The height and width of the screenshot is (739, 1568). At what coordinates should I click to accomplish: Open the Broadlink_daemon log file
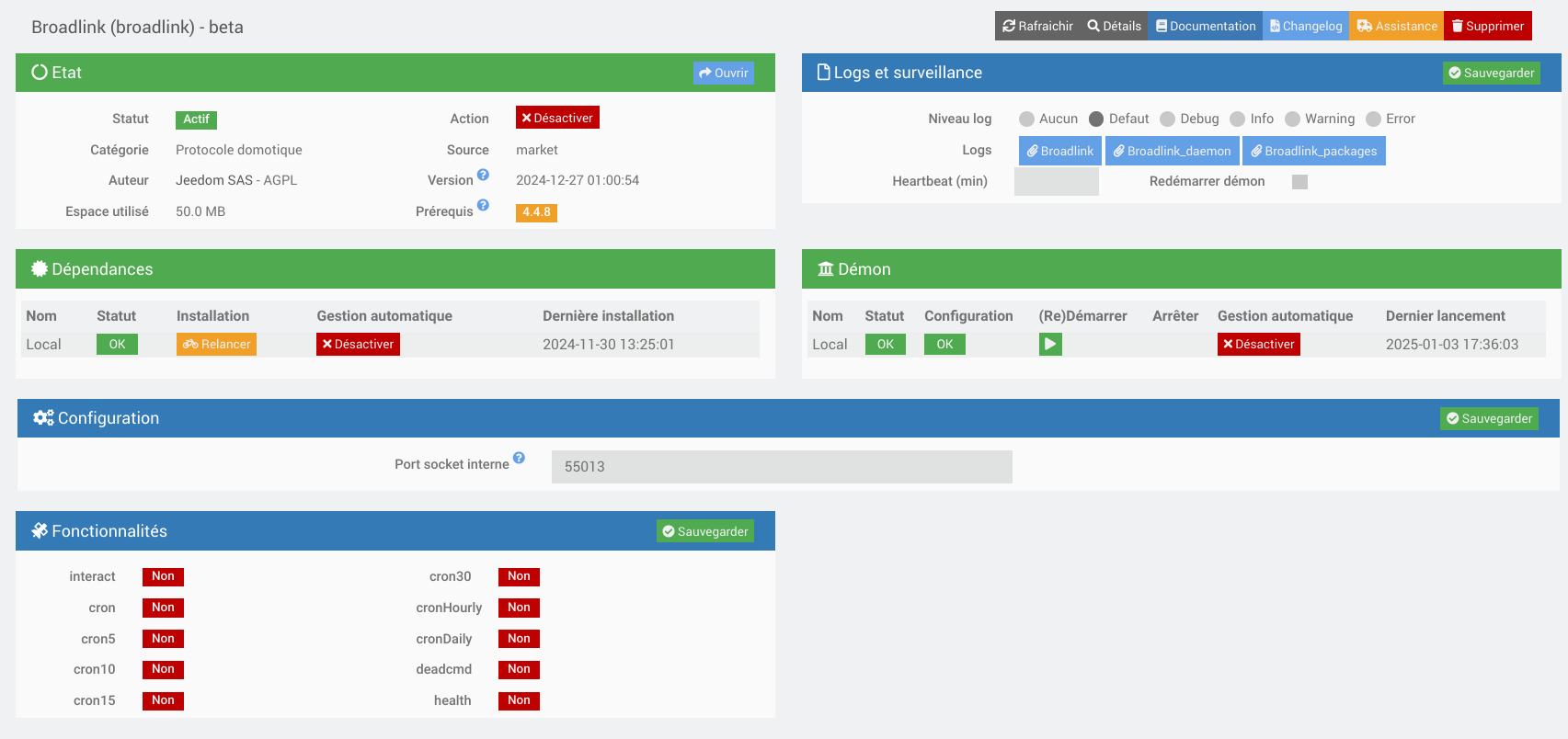coord(1173,151)
